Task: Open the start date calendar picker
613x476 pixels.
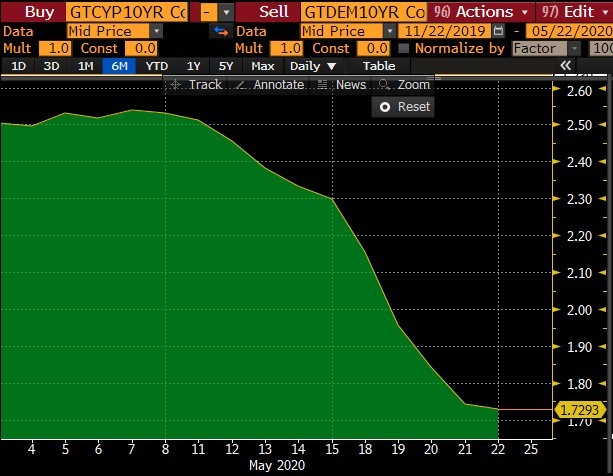Action: tap(498, 31)
